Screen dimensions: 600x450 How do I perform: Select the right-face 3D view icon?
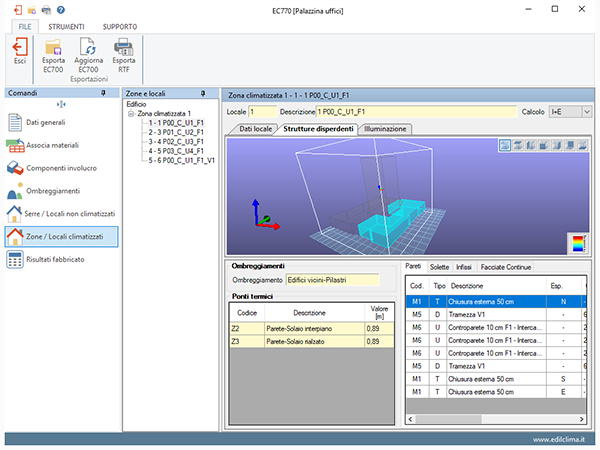coord(557,145)
